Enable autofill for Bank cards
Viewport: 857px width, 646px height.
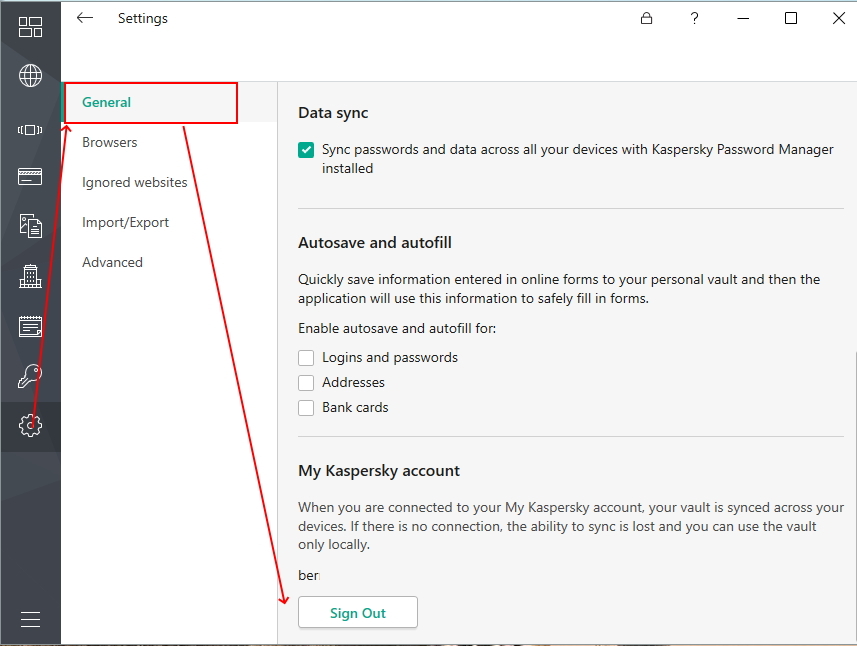coord(306,407)
